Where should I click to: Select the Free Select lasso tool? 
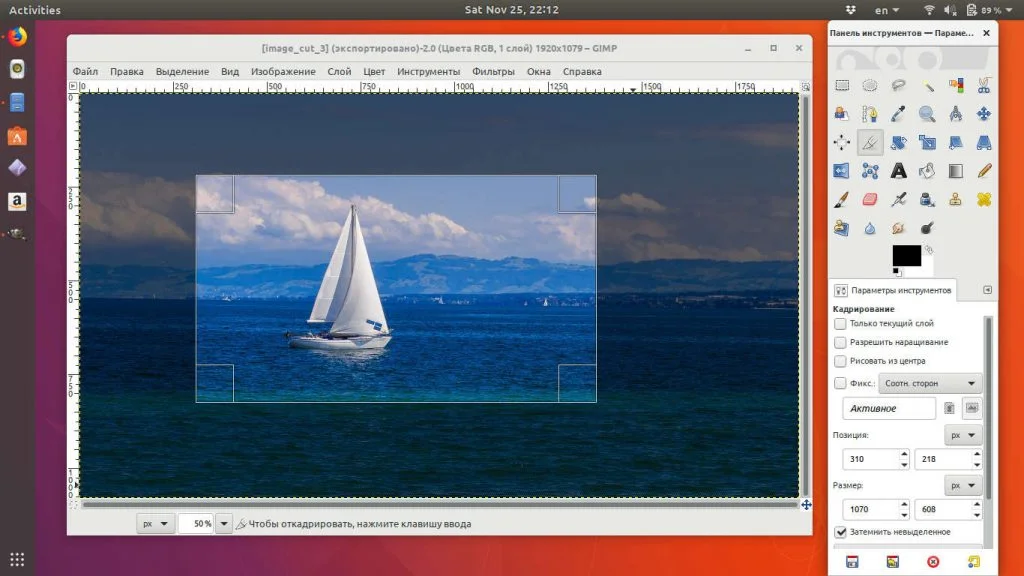tap(899, 86)
